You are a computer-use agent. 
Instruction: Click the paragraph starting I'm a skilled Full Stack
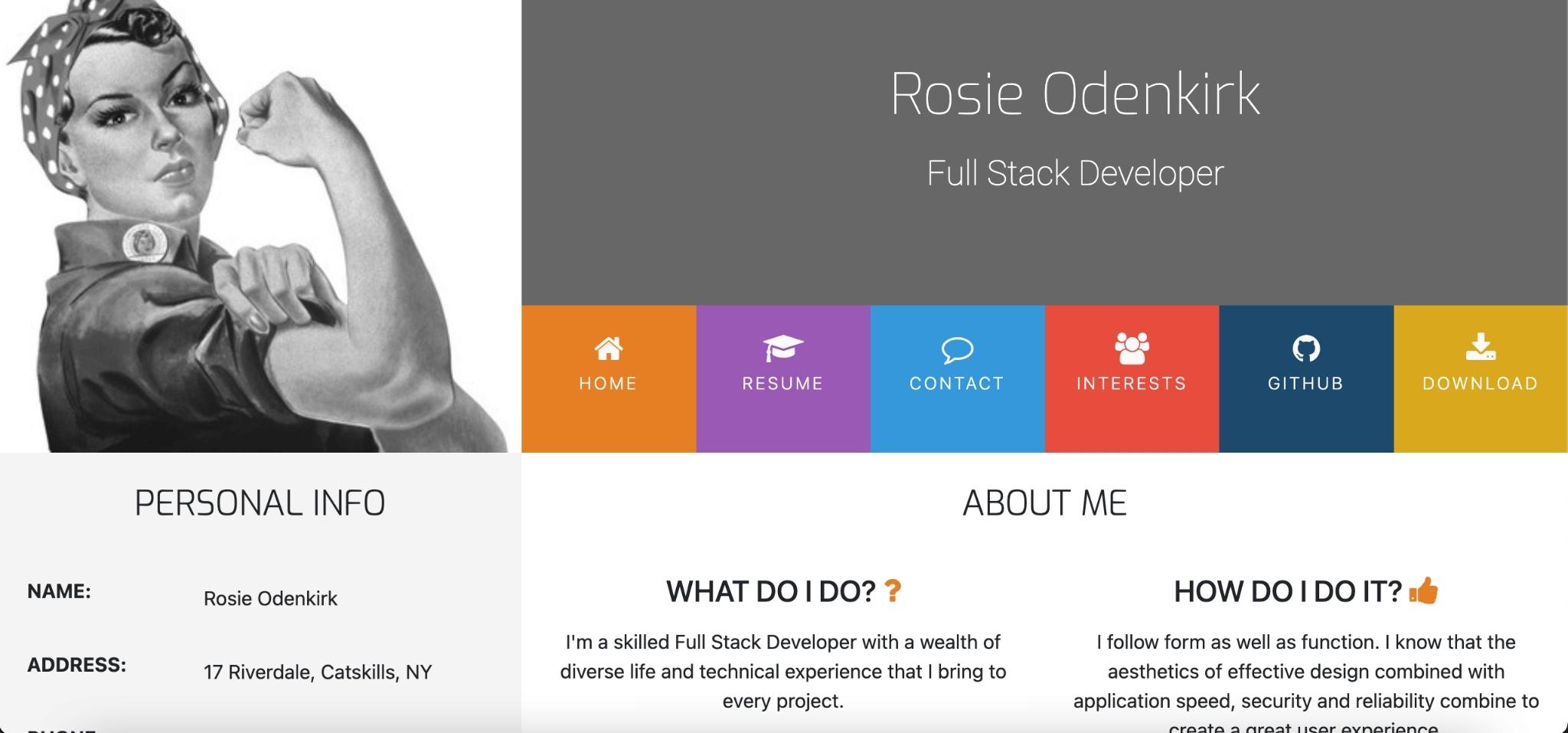(783, 672)
